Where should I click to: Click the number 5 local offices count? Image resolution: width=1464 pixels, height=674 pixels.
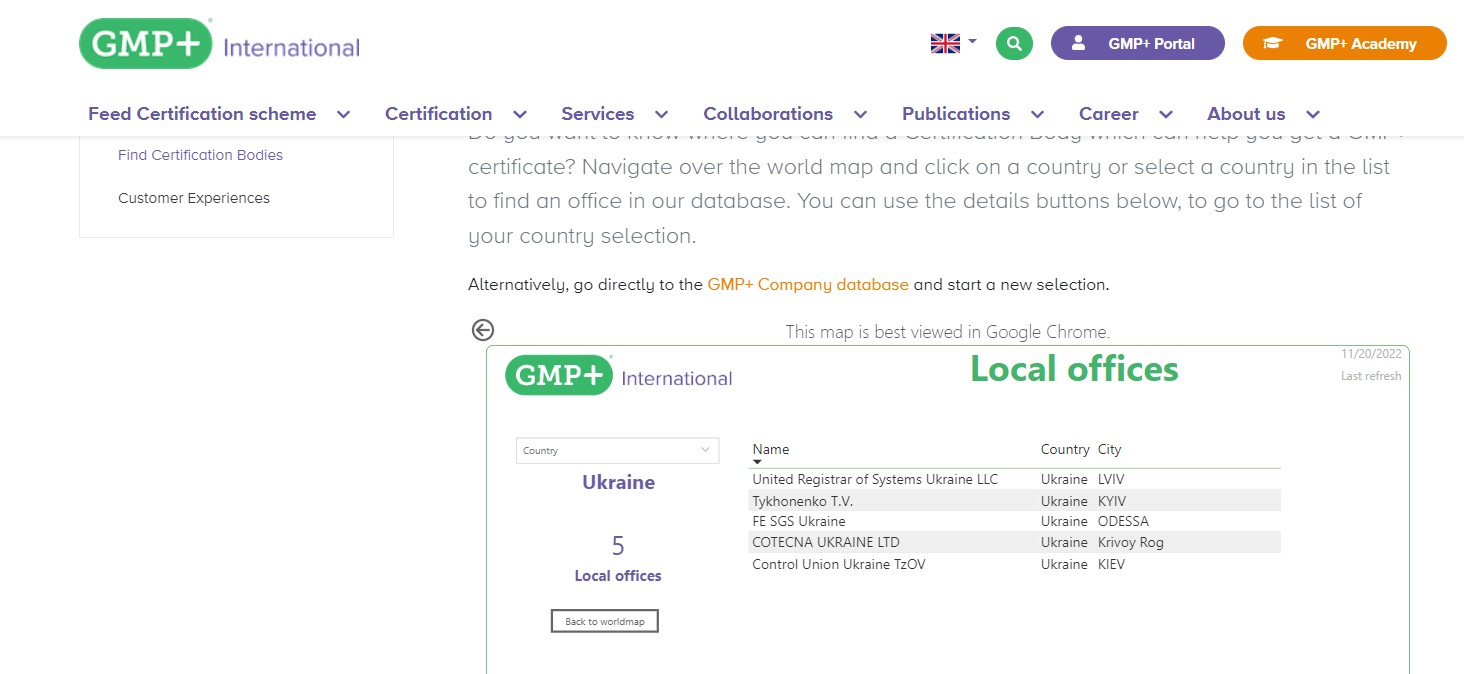pyautogui.click(x=618, y=546)
